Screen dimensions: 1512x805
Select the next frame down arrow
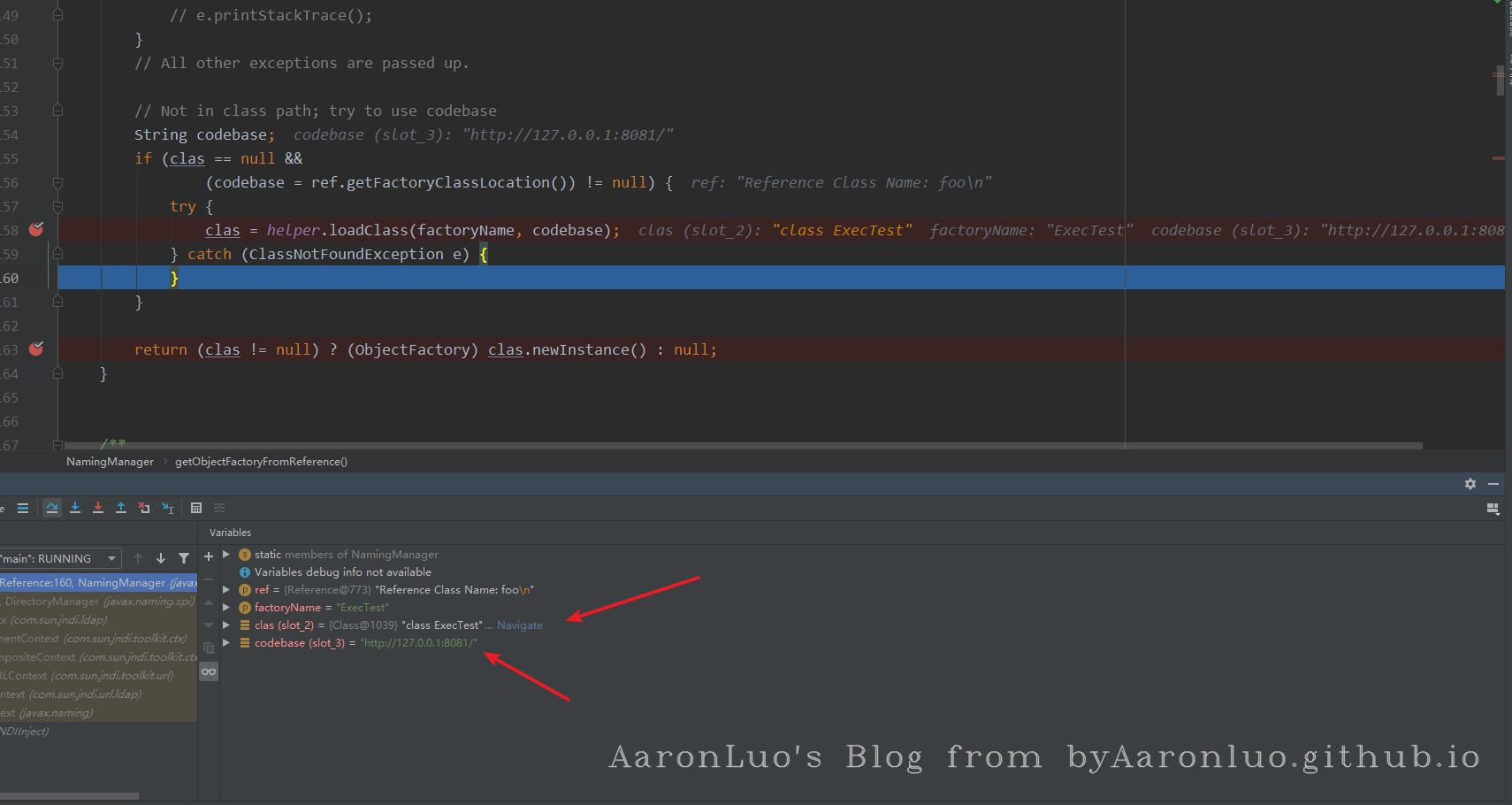point(161,558)
